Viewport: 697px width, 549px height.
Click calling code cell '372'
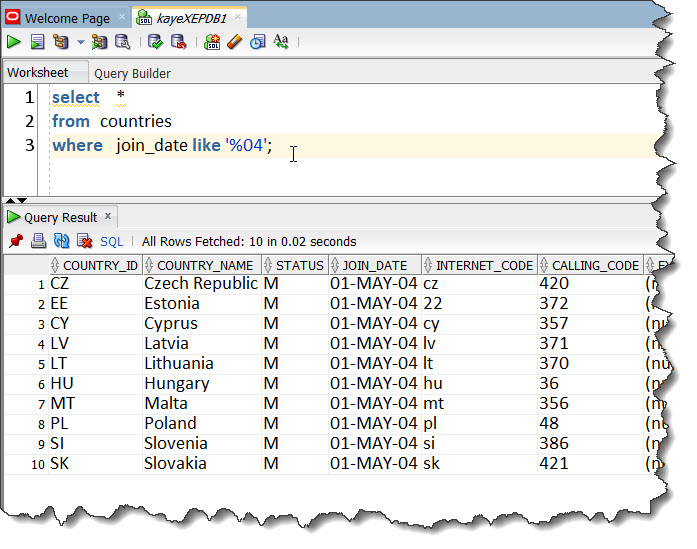(x=590, y=304)
